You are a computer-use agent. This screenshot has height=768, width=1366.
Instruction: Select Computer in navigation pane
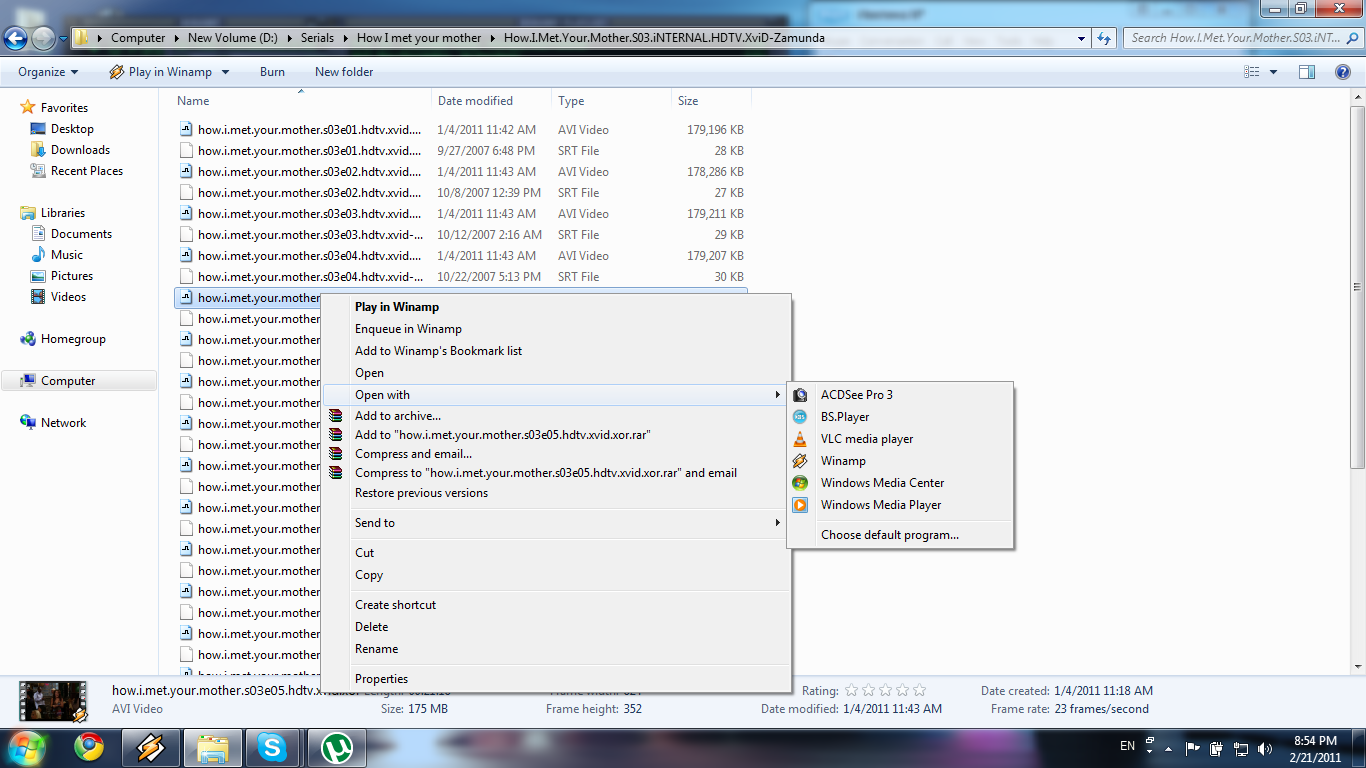click(x=79, y=381)
